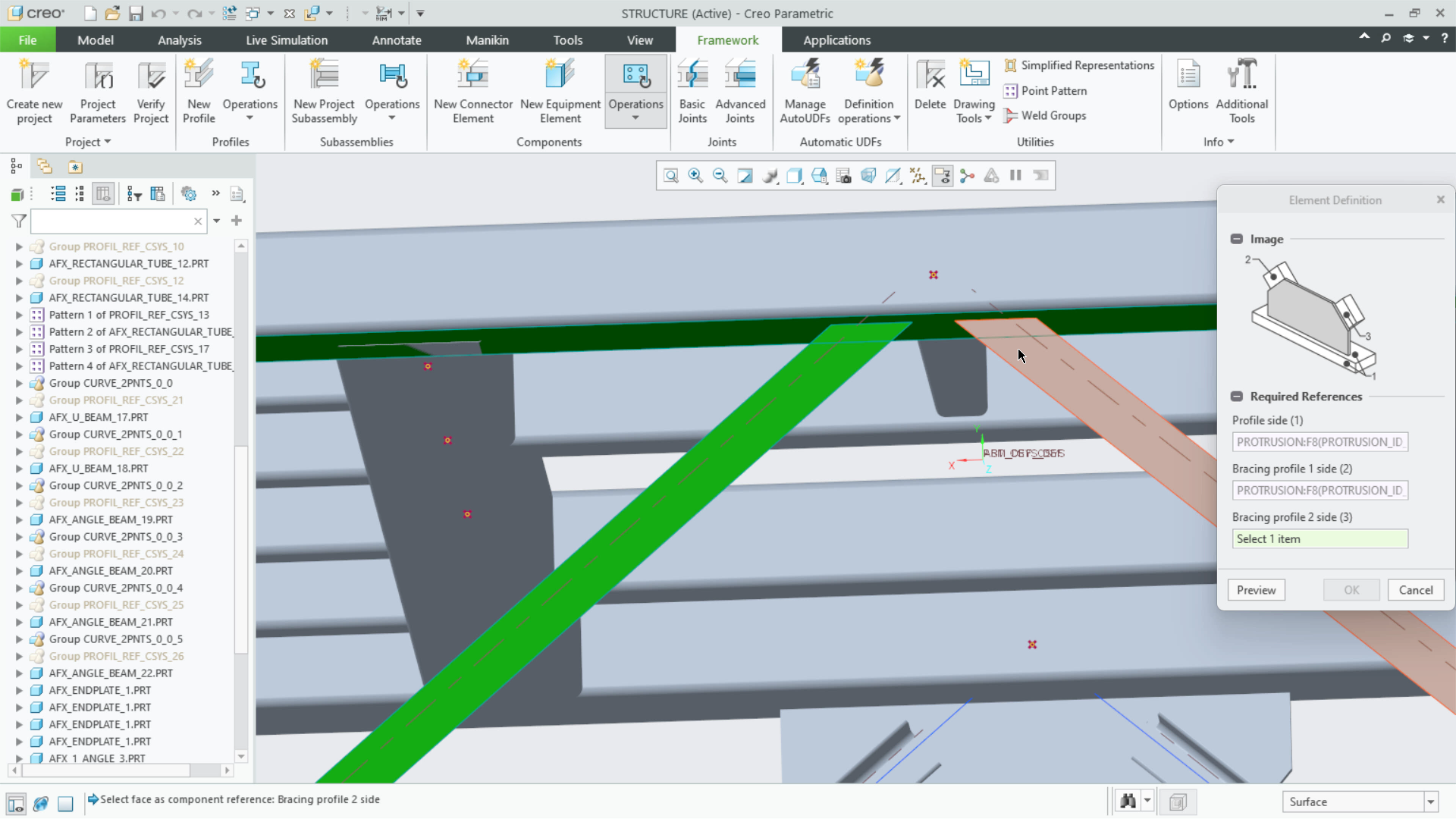Open the Applications ribbon tab
Screen dimensions: 1456x819
tap(836, 39)
